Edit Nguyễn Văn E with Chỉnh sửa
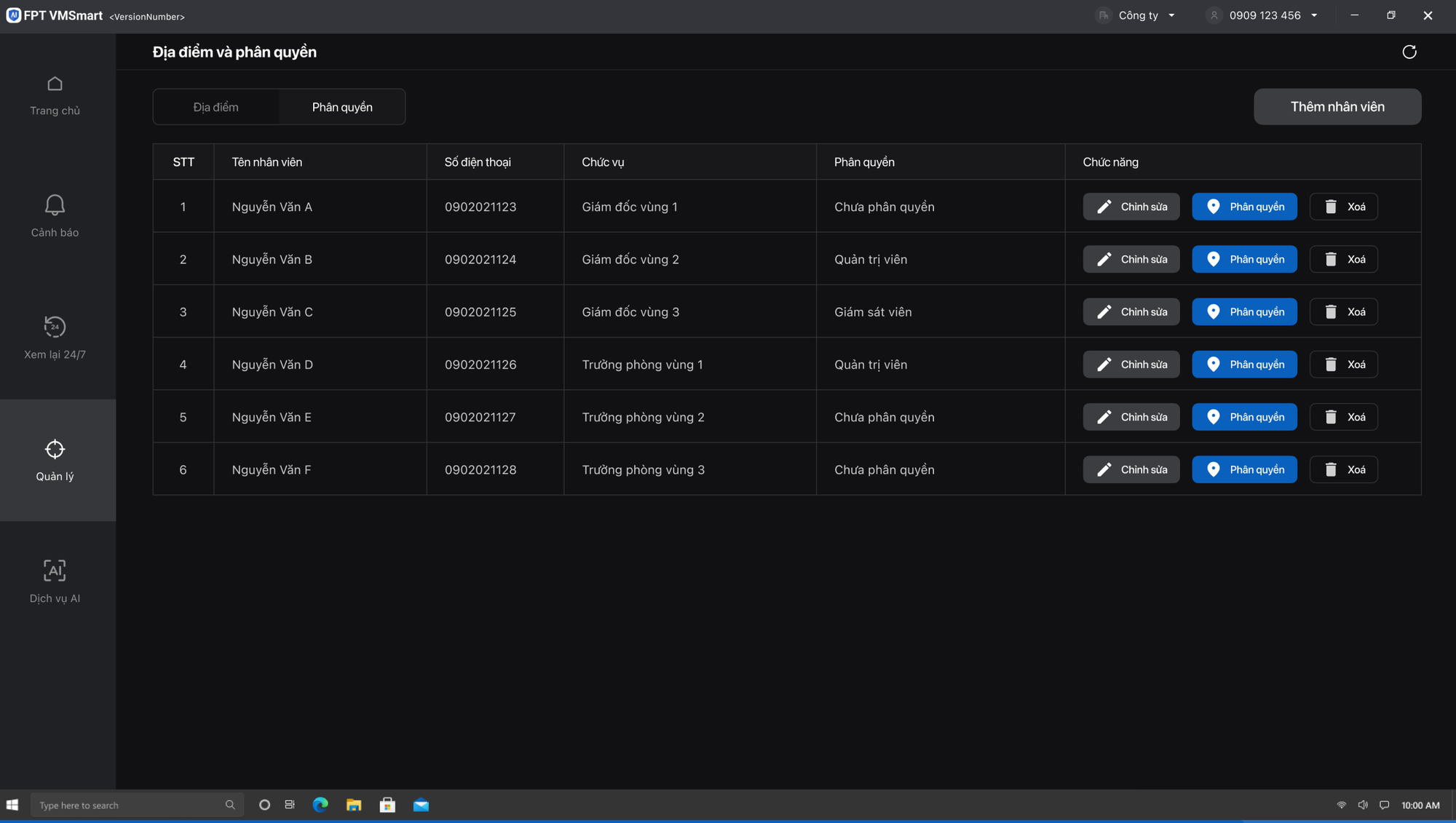Image resolution: width=1456 pixels, height=823 pixels. (1131, 417)
